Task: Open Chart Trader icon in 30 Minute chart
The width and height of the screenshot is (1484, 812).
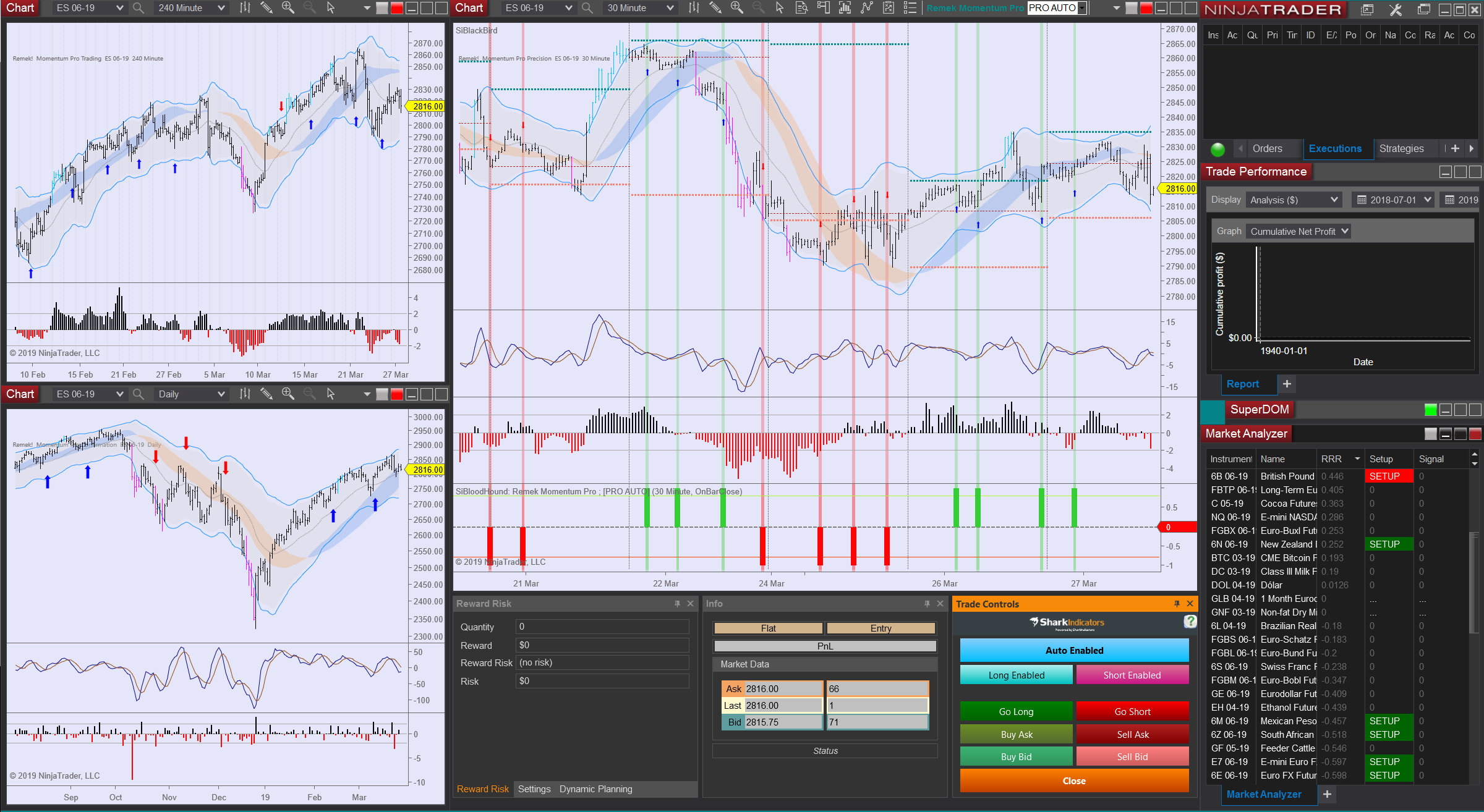Action: [x=823, y=8]
